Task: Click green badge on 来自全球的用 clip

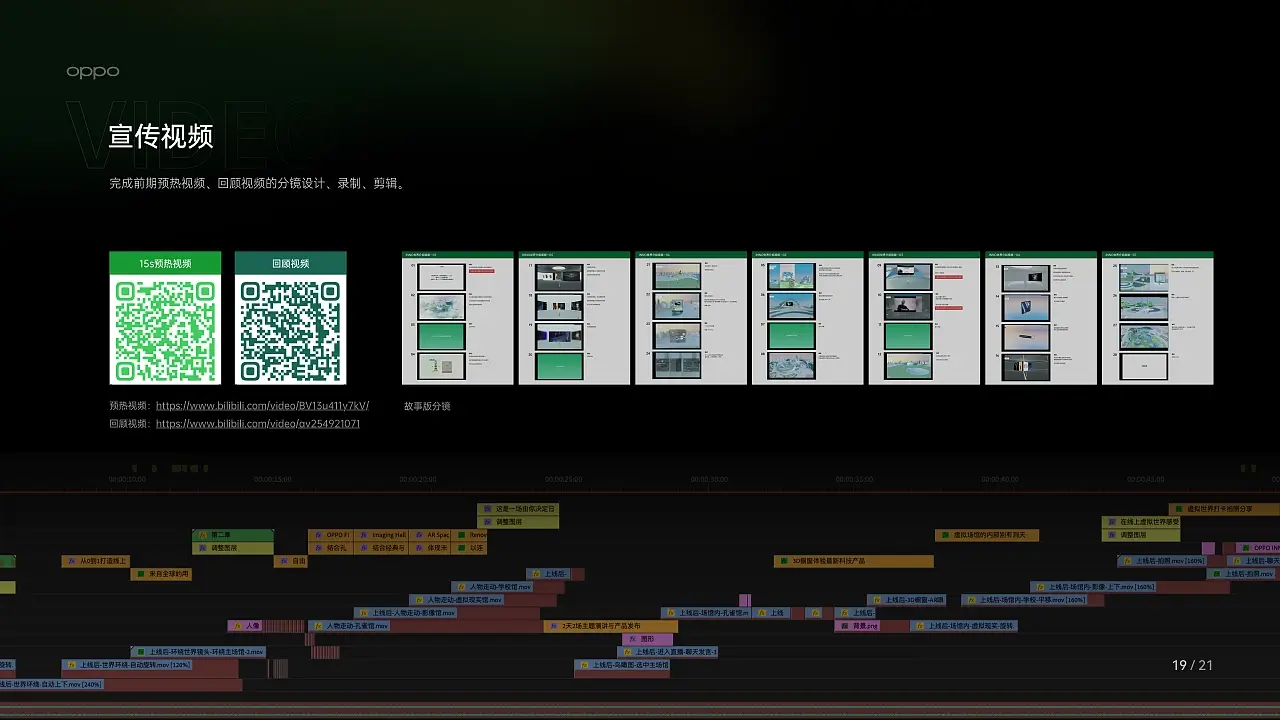Action: coord(140,574)
